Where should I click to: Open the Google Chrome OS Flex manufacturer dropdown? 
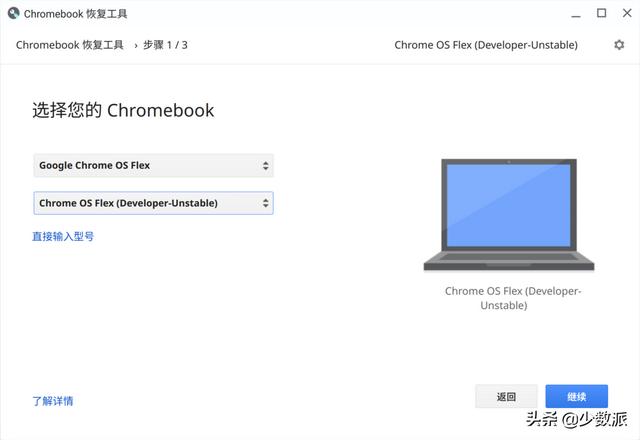[x=153, y=165]
